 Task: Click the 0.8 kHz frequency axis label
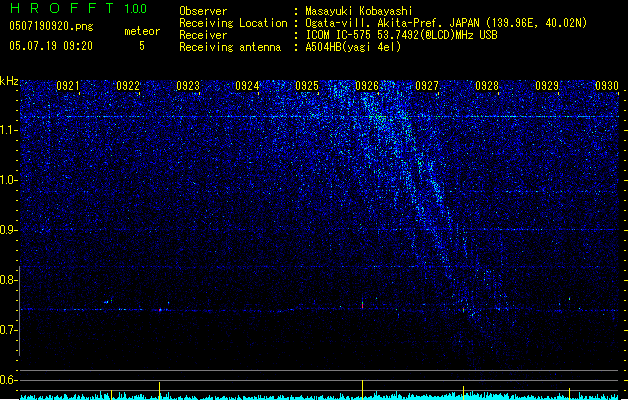point(8,280)
